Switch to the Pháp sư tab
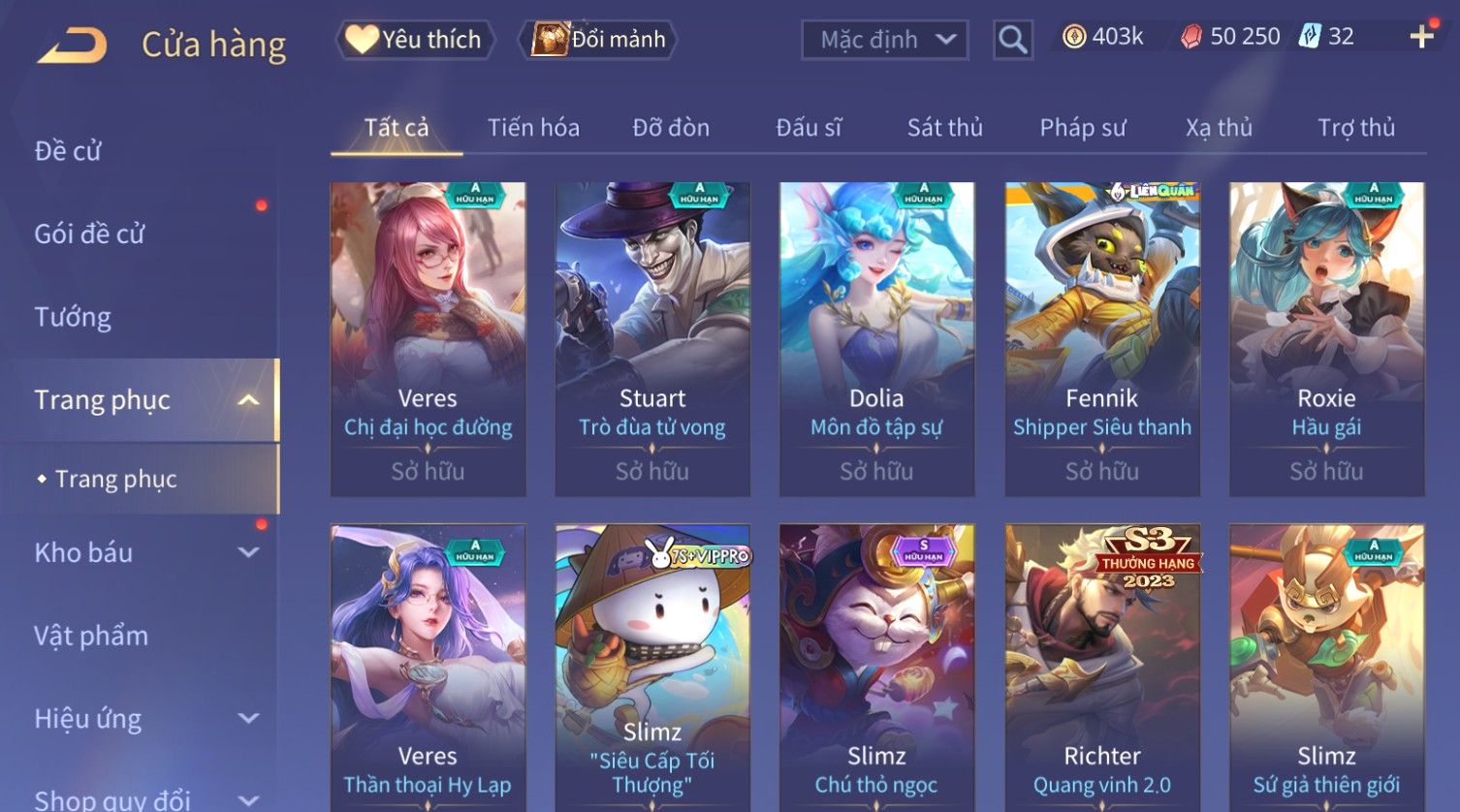This screenshot has width=1460, height=812. point(1083,128)
